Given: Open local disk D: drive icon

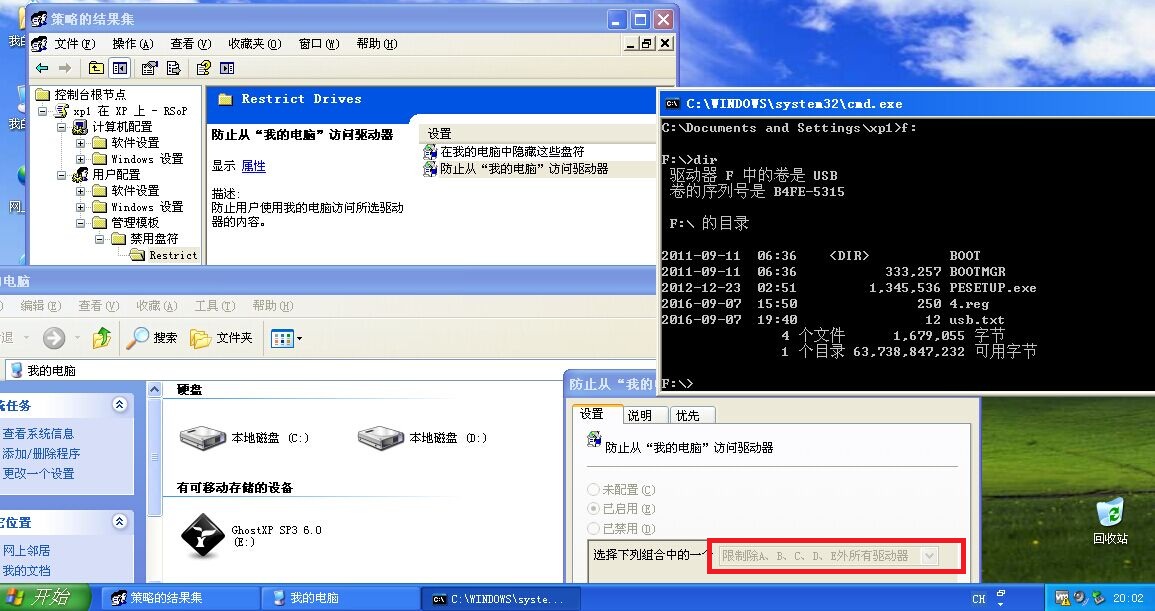Looking at the screenshot, I should click(381, 438).
